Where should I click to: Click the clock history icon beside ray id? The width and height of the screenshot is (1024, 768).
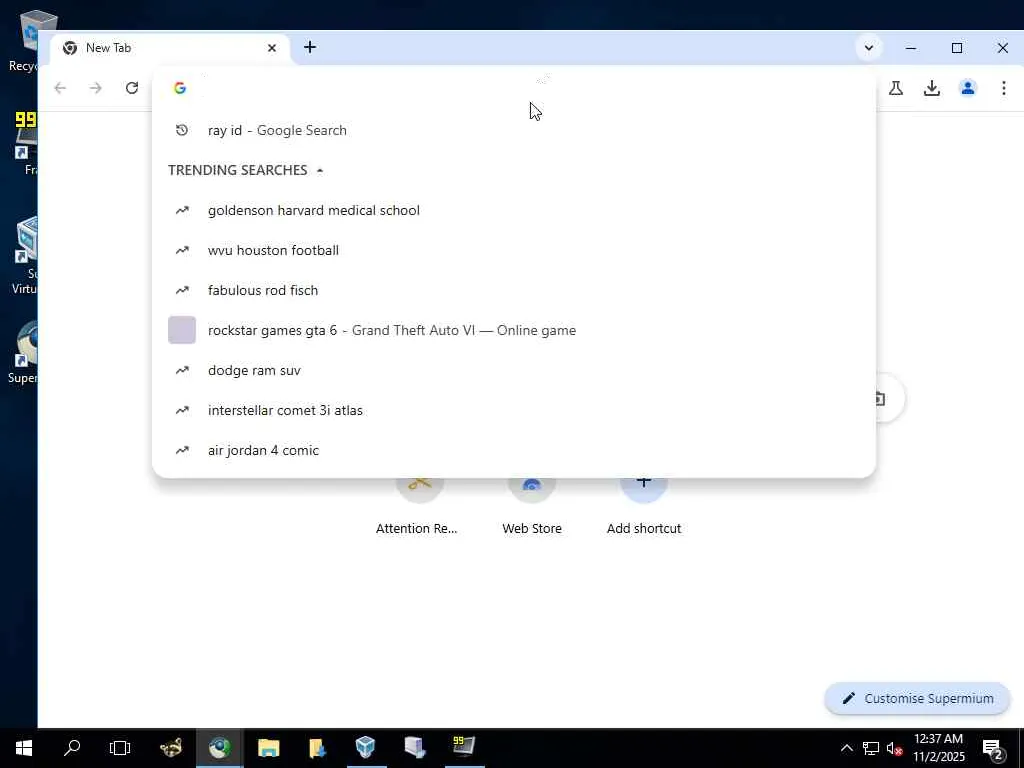[x=182, y=131]
